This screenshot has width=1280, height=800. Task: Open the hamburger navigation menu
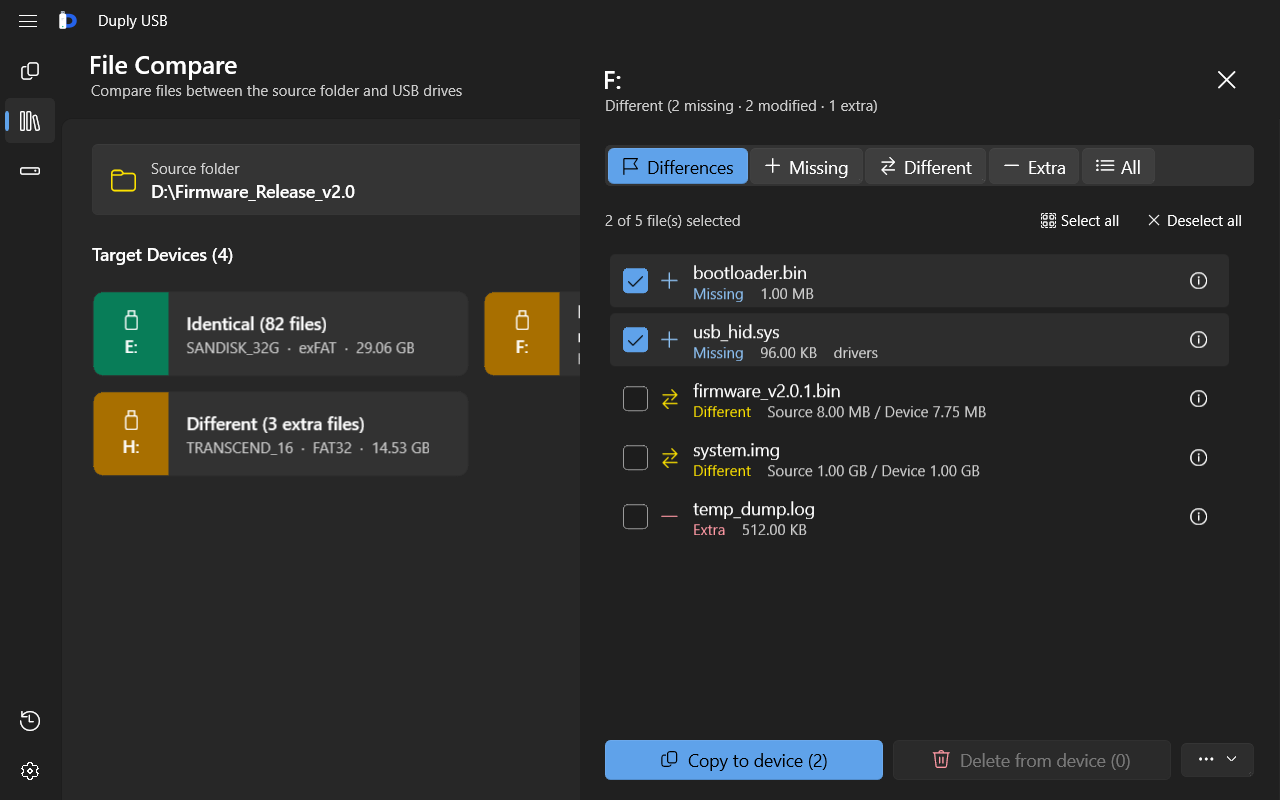[x=28, y=21]
